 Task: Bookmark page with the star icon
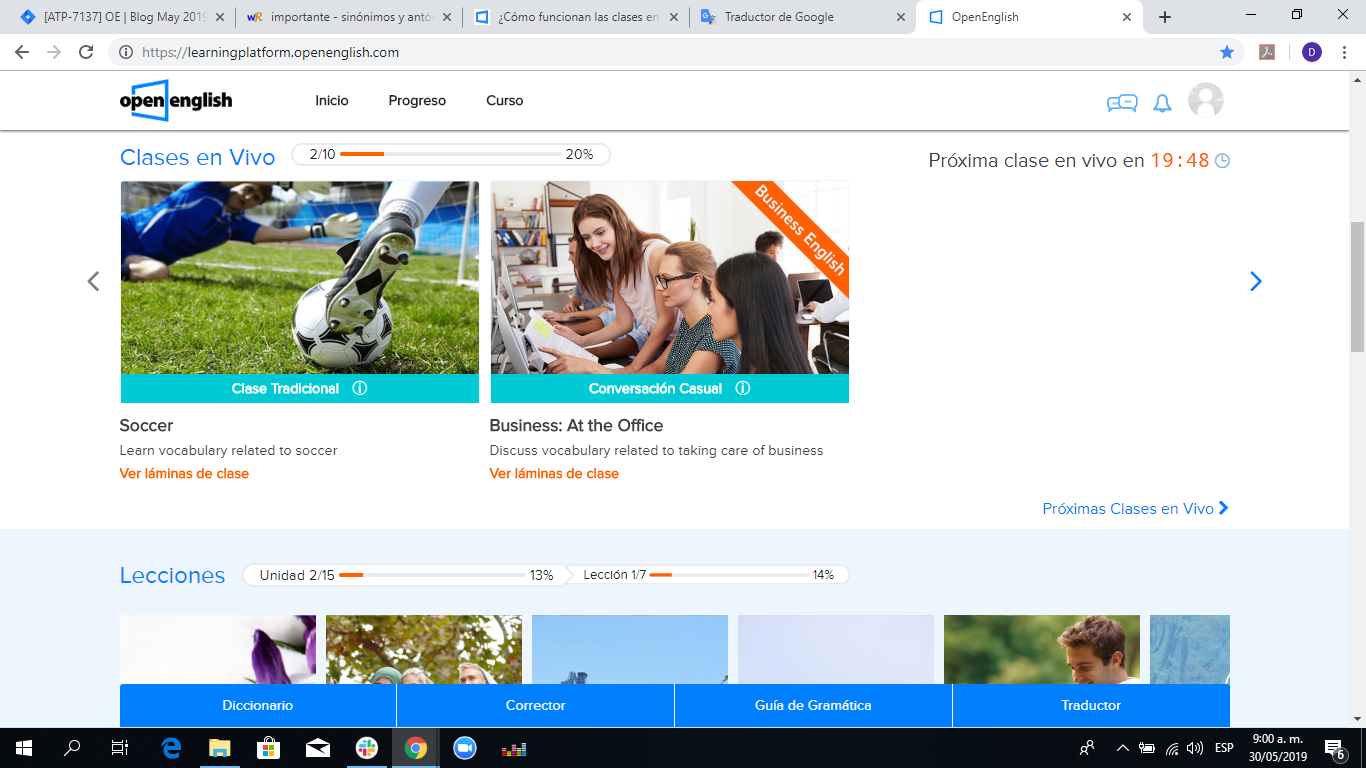[x=1227, y=52]
